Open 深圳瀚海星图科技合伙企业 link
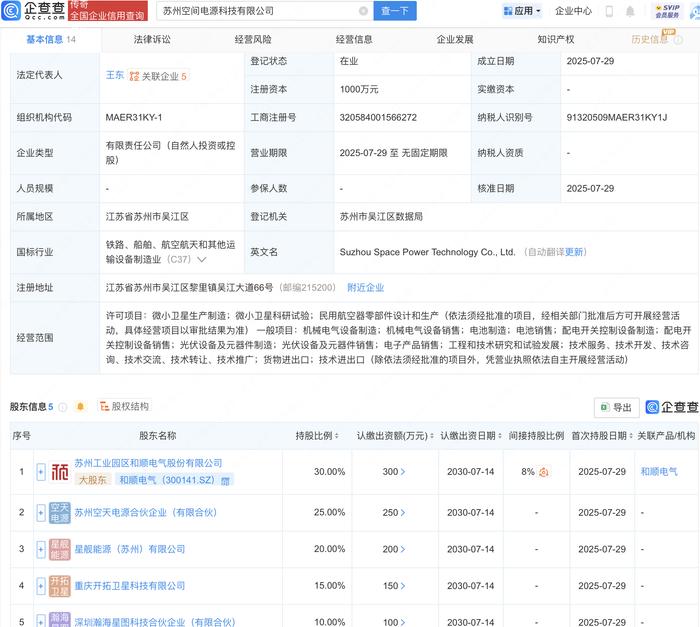700x627 pixels. click(154, 622)
